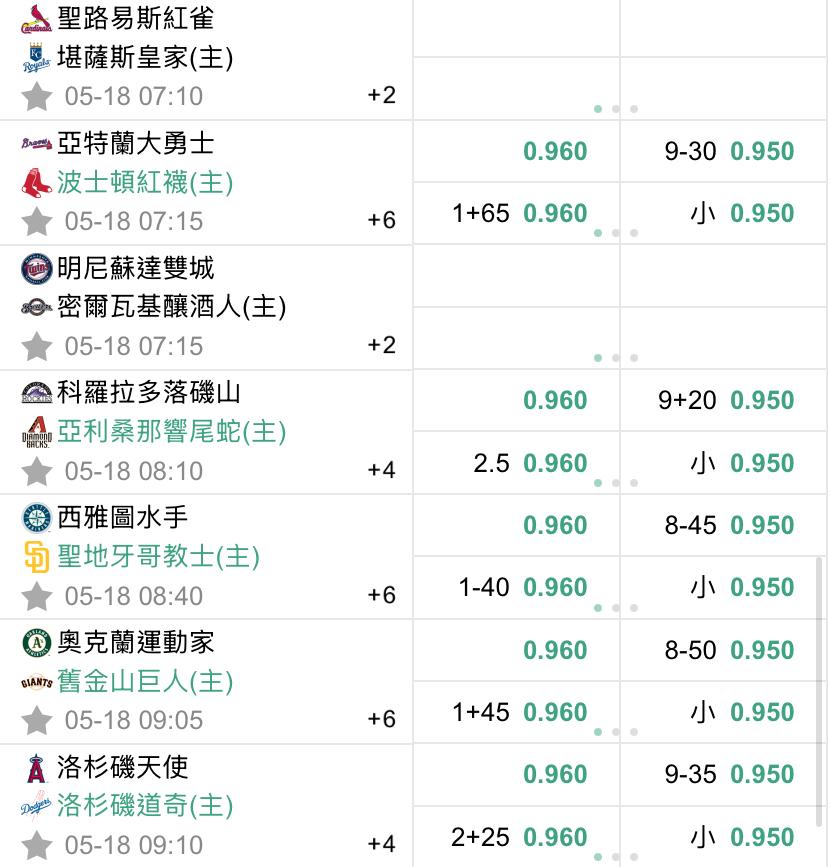Star the Angels vs Dodgers 09:10 match
The image size is (828, 867).
[x=37, y=845]
